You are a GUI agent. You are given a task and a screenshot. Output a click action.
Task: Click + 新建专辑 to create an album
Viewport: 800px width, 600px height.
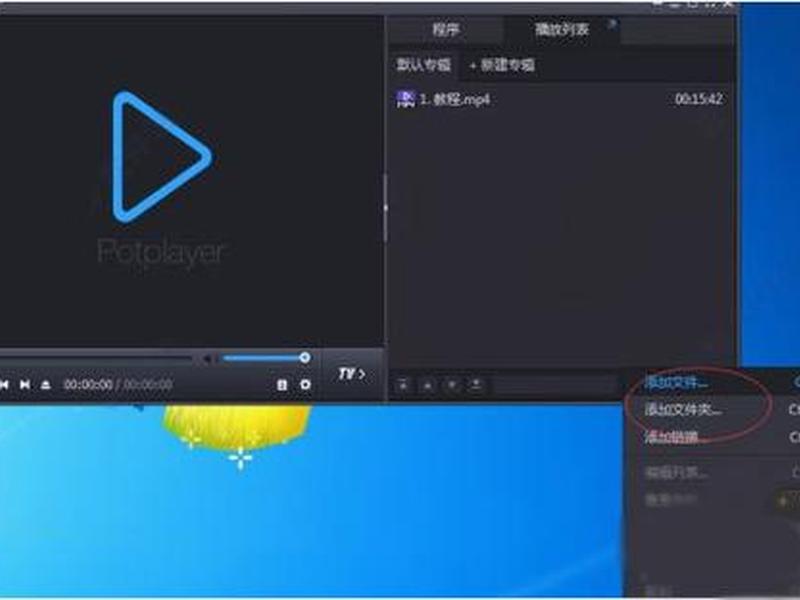502,65
